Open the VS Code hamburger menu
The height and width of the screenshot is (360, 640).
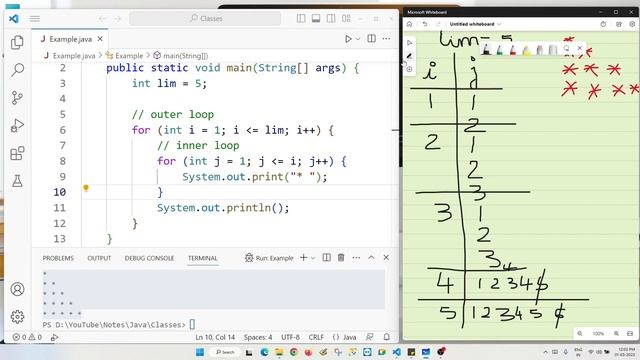click(x=35, y=18)
